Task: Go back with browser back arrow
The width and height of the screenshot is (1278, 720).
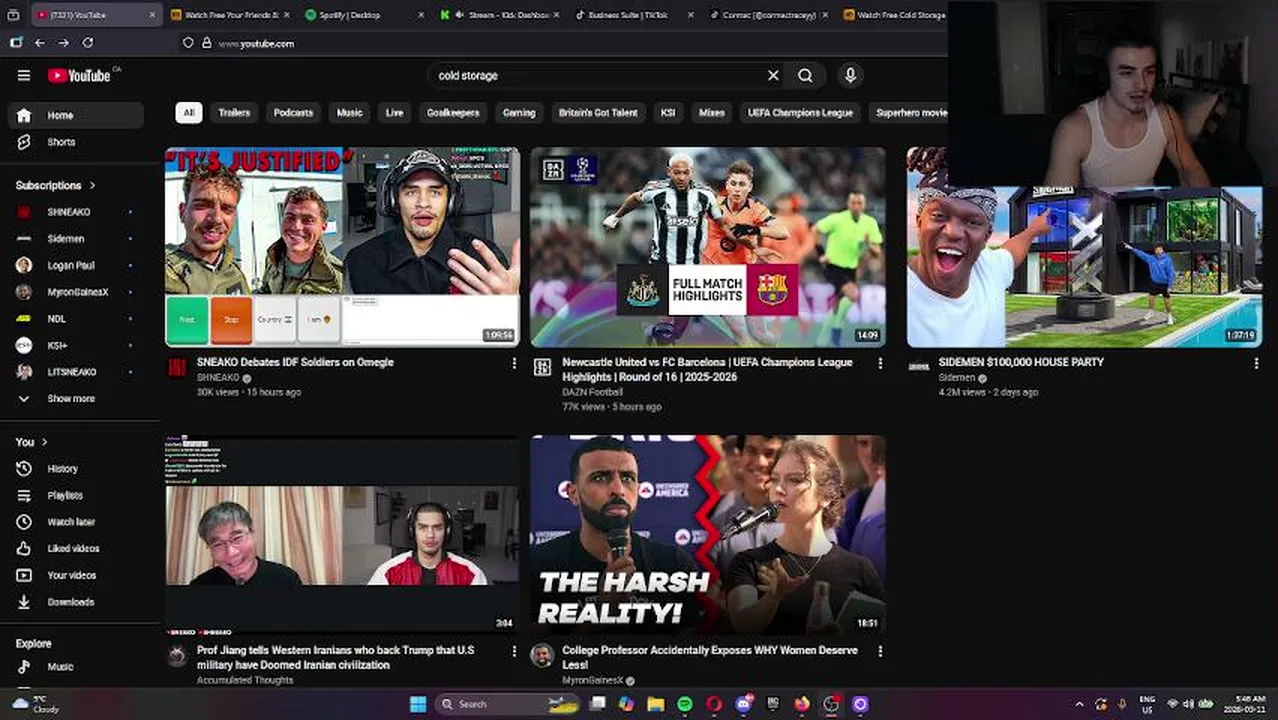Action: (40, 43)
